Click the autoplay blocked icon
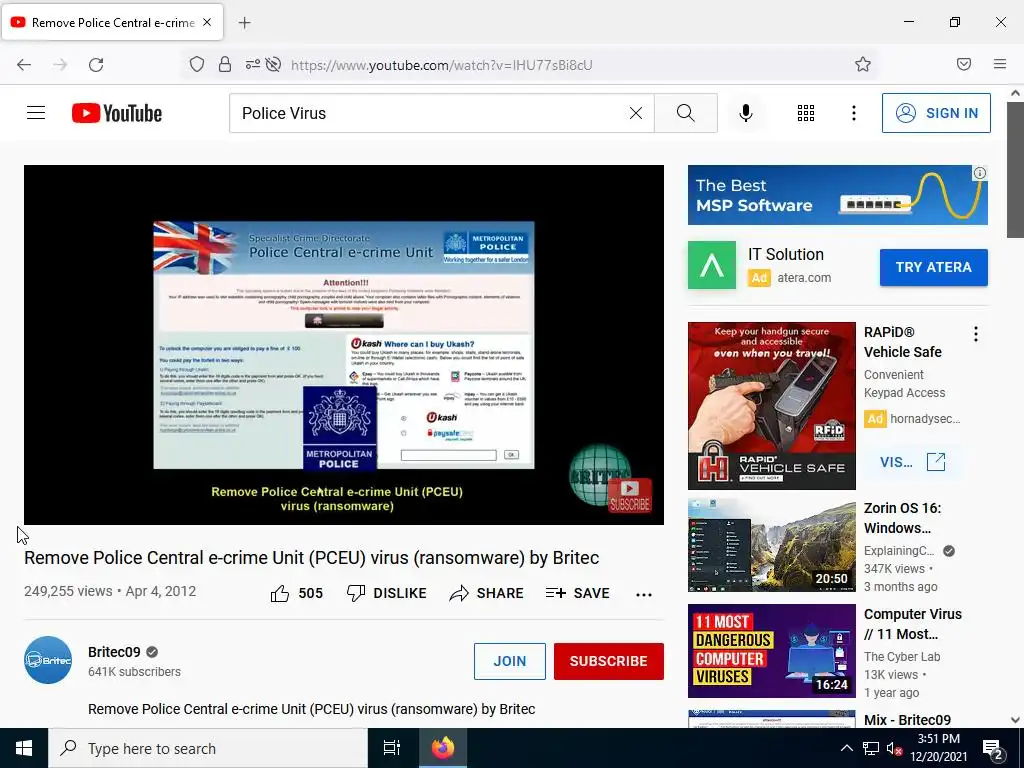 pyautogui.click(x=274, y=64)
